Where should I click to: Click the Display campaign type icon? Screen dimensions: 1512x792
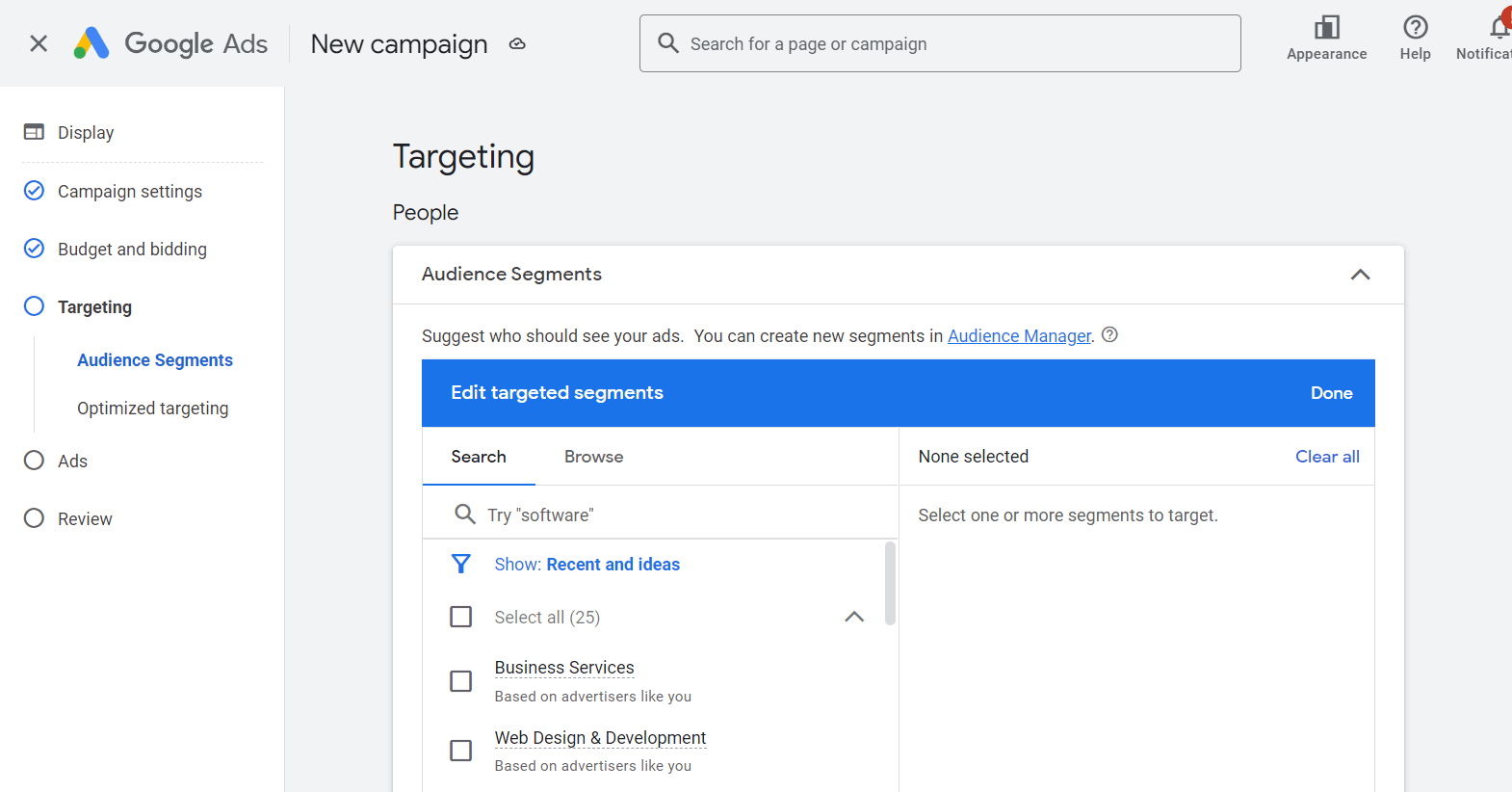tap(34, 132)
